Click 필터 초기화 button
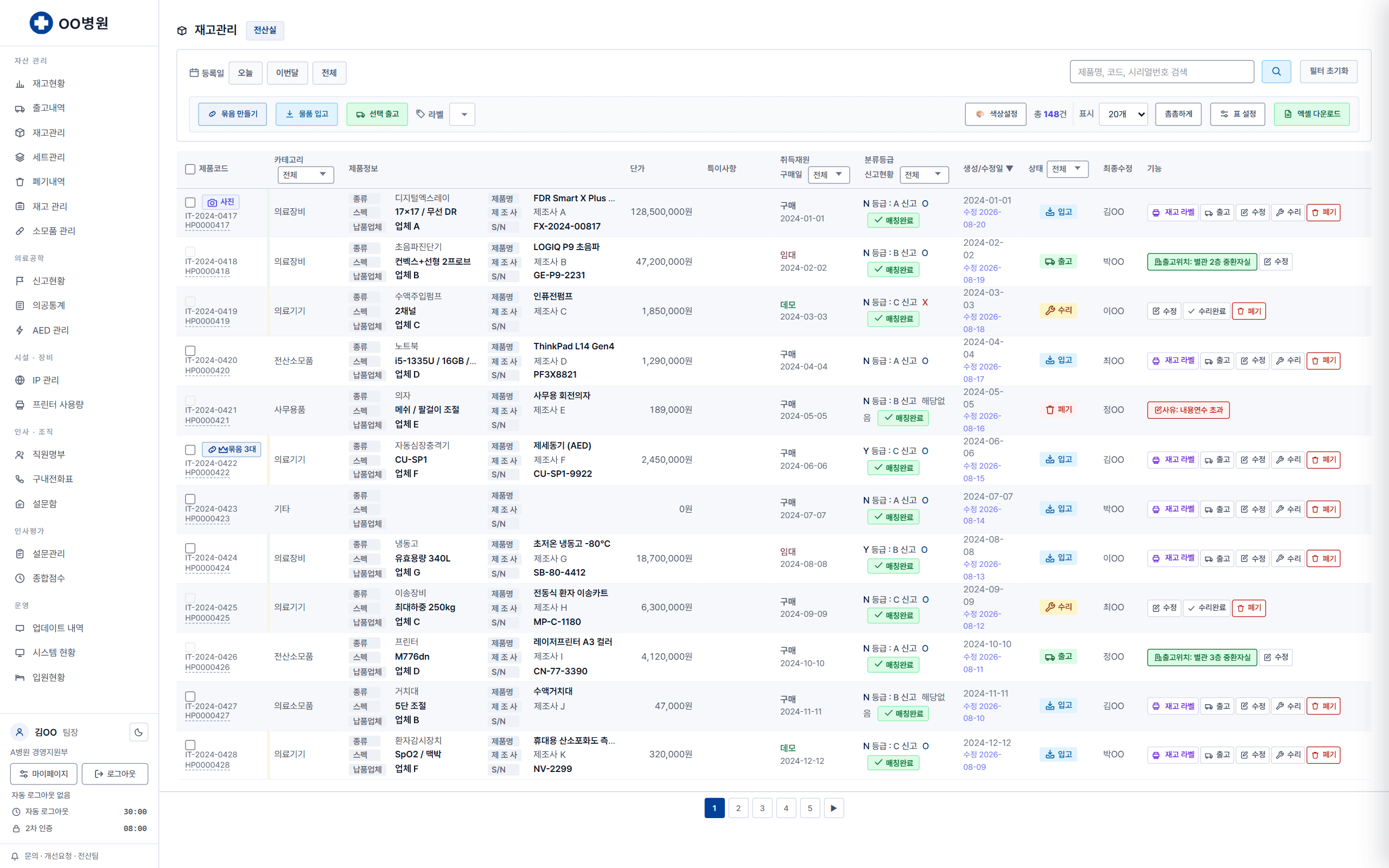Screen dimensions: 1389x868 [1328, 71]
